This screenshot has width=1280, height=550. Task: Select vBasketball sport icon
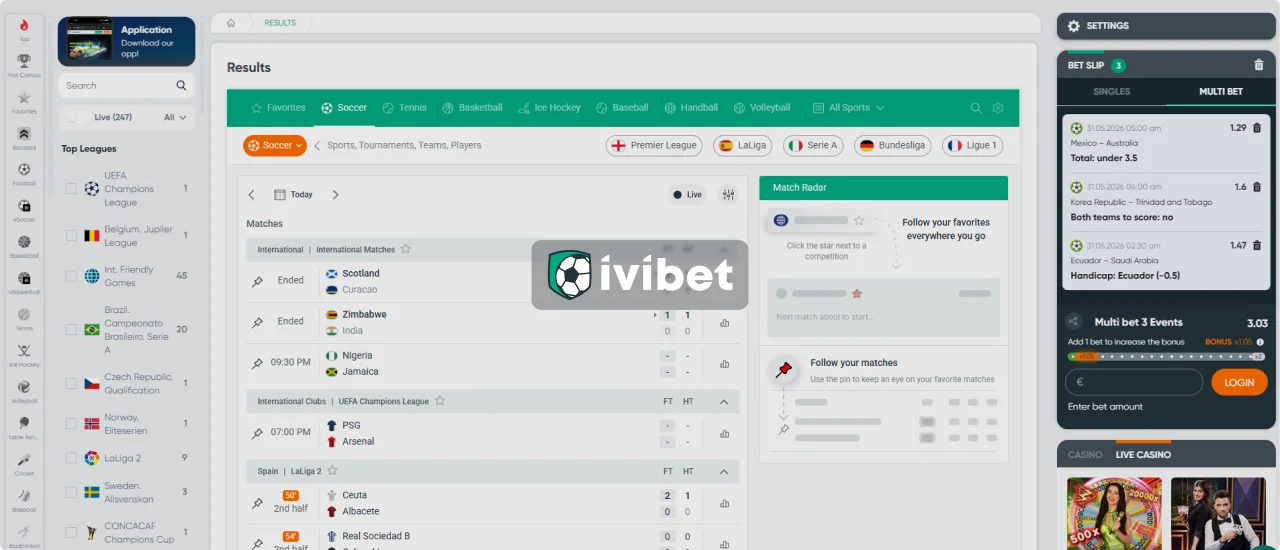(x=24, y=283)
